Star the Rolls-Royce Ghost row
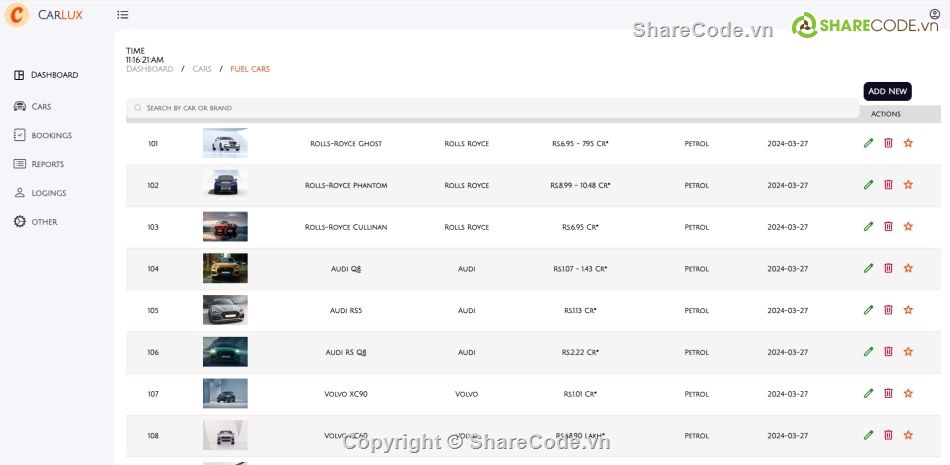This screenshot has height=465, width=950. coord(908,143)
